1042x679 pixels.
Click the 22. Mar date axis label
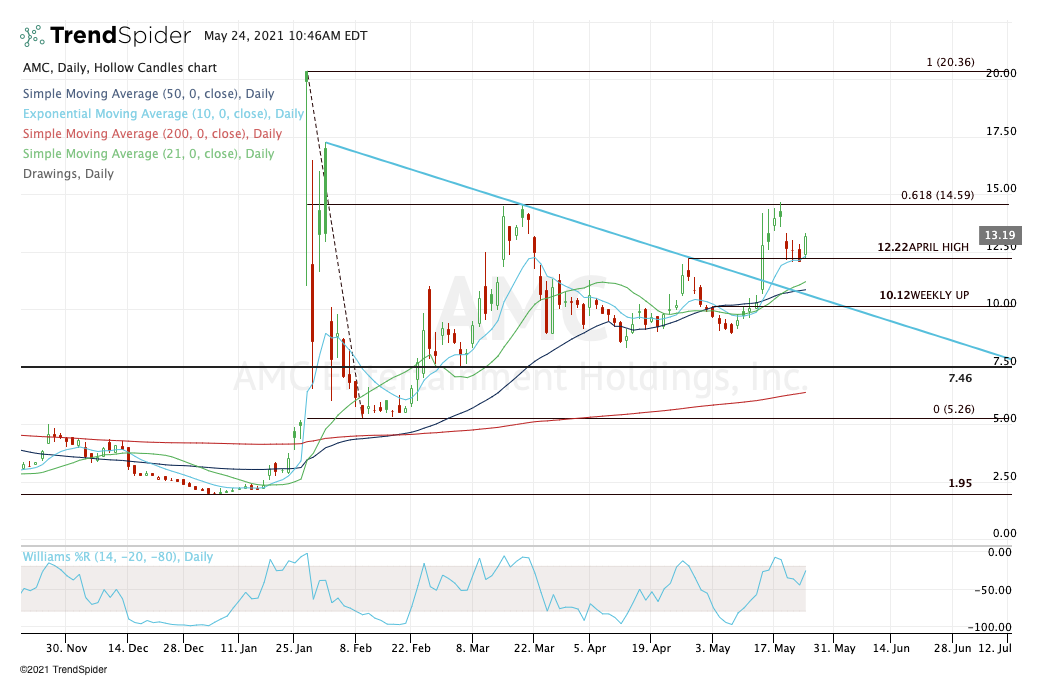click(x=533, y=648)
